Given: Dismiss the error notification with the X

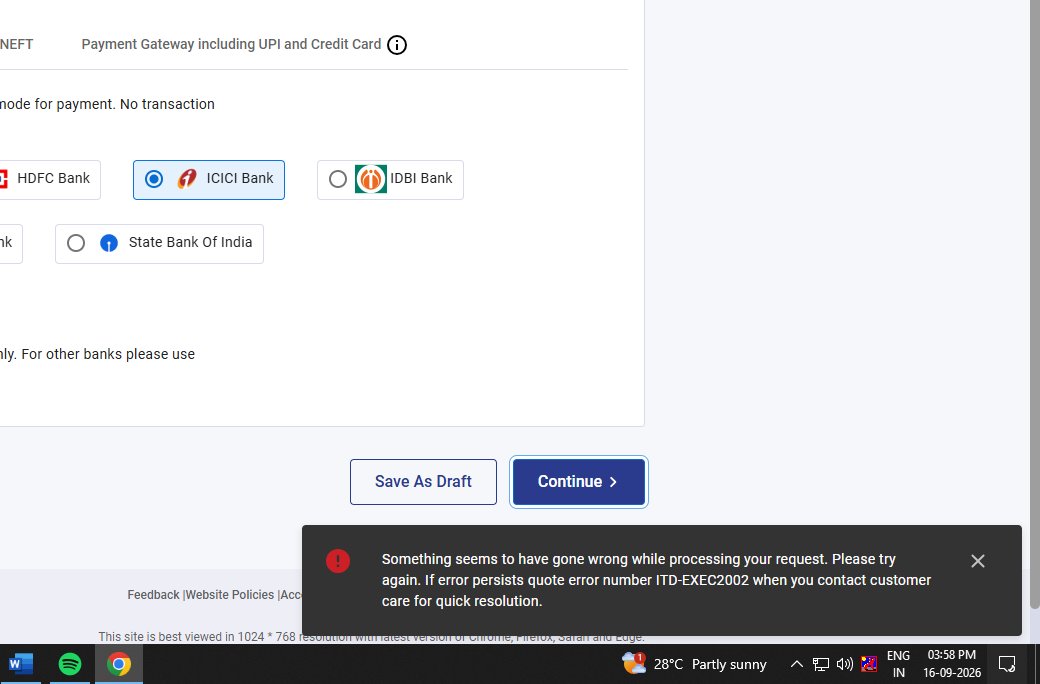Looking at the screenshot, I should click(978, 561).
